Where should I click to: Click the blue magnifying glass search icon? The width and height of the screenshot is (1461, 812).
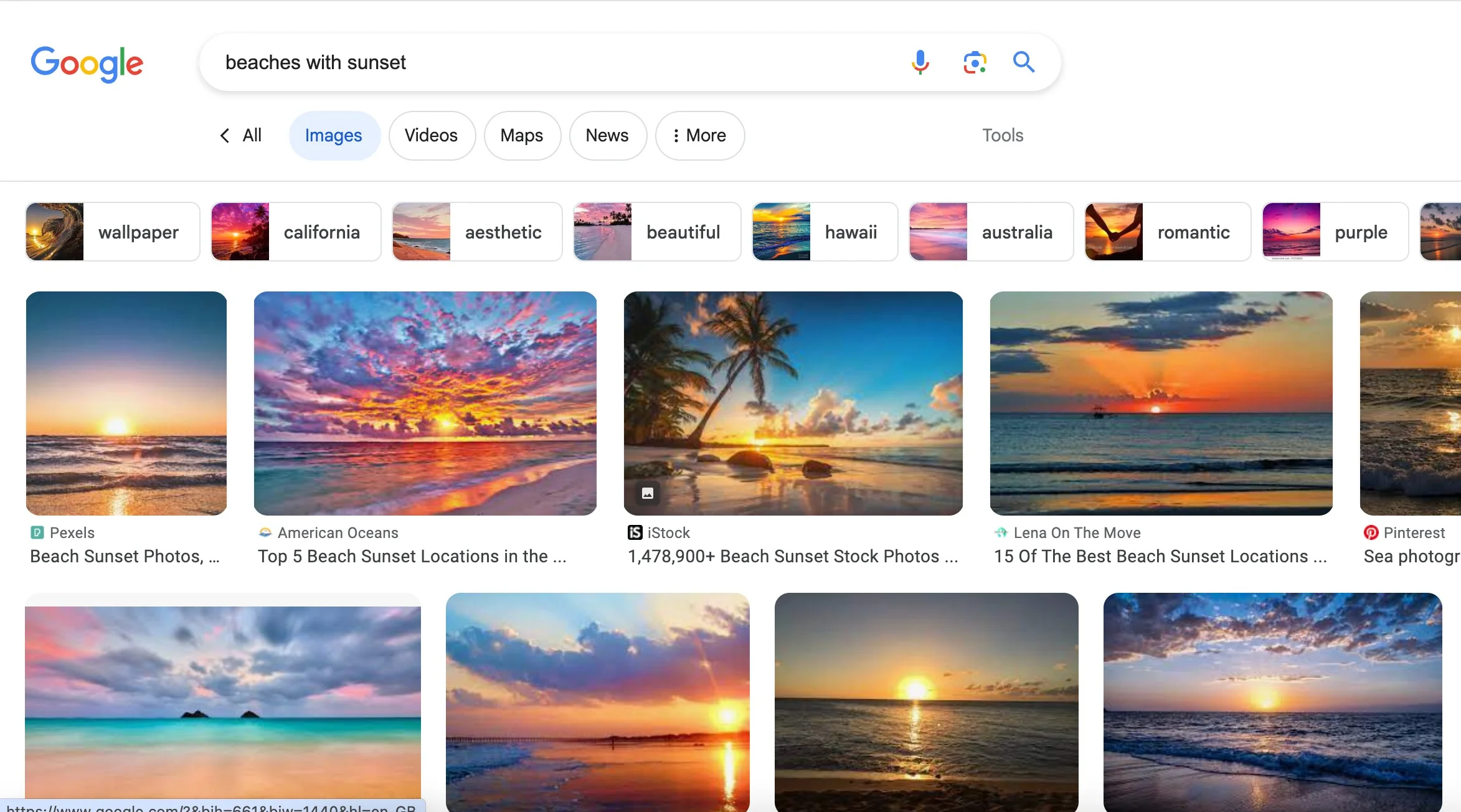pyautogui.click(x=1023, y=62)
